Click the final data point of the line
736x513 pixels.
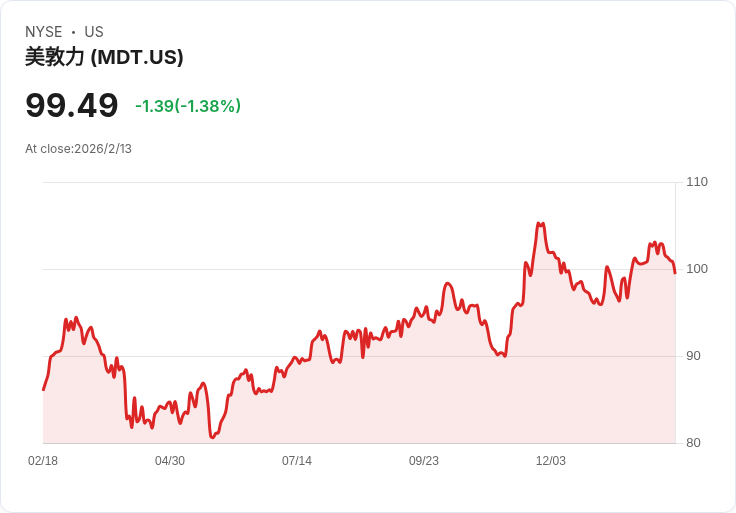[675, 273]
